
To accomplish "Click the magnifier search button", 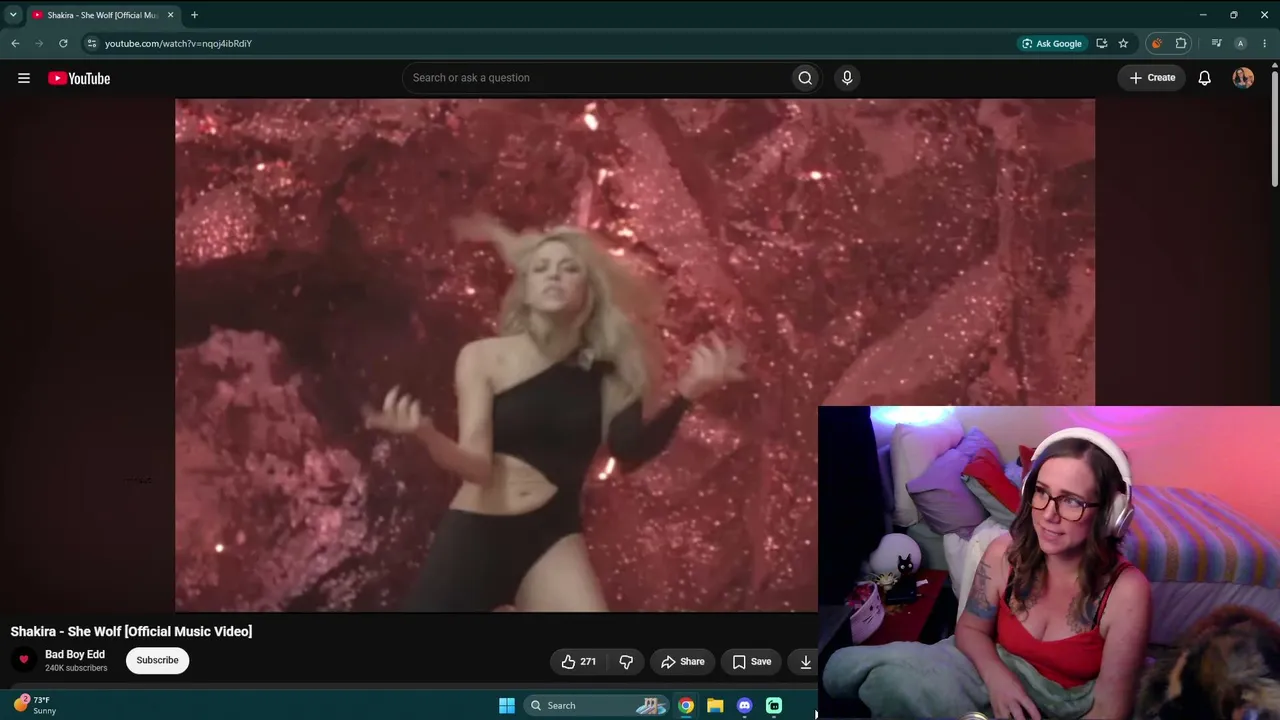I will click(805, 78).
